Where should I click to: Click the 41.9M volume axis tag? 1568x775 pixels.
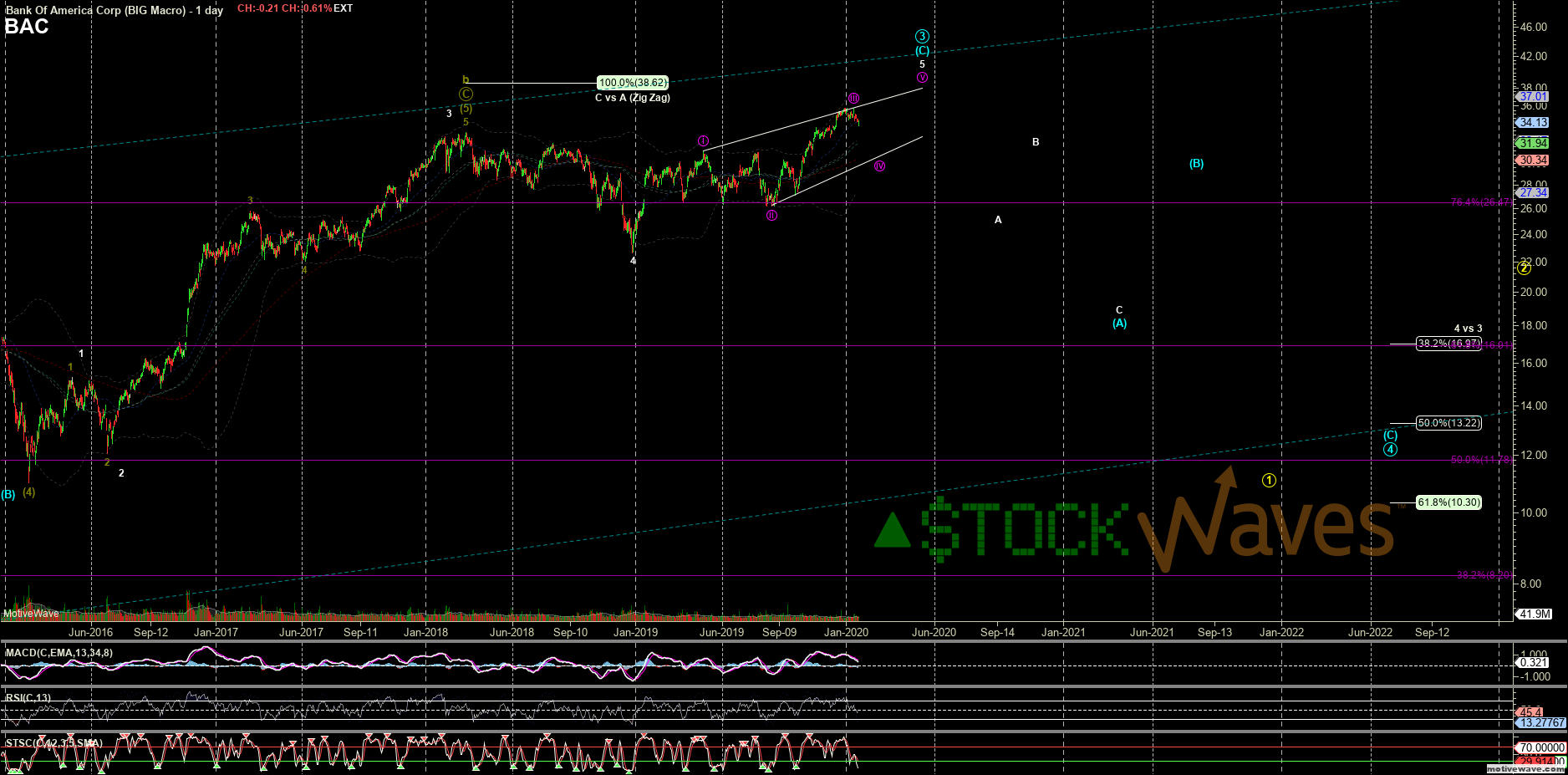click(1535, 614)
